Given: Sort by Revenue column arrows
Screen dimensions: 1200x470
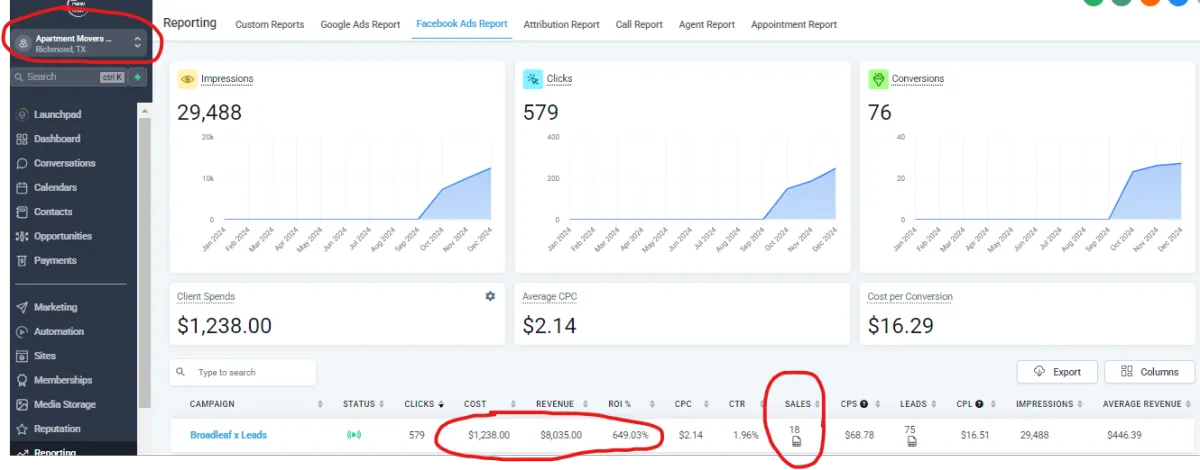Looking at the screenshot, I should [586, 404].
